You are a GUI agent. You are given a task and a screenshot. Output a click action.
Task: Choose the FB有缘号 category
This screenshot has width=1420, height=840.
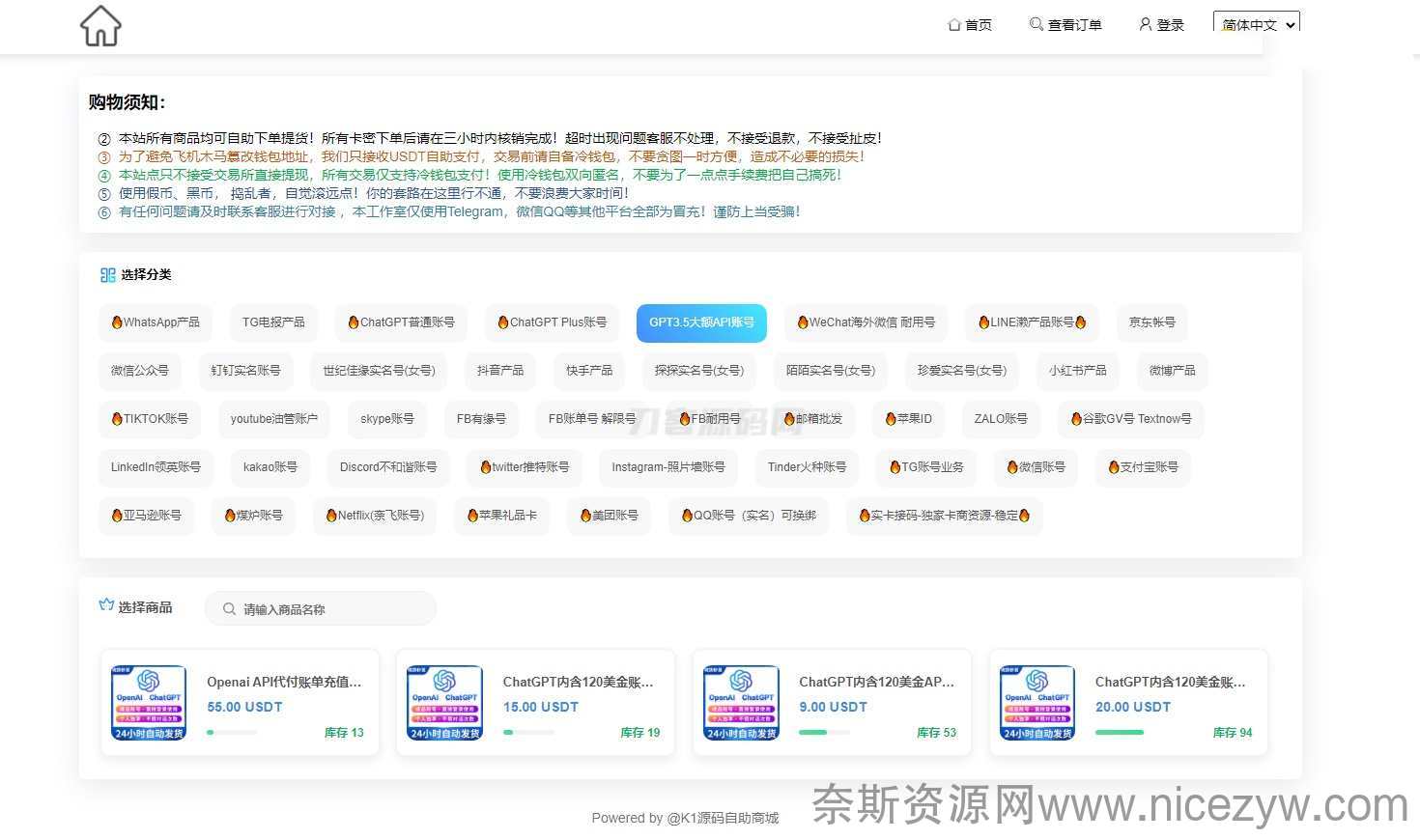pyautogui.click(x=481, y=419)
